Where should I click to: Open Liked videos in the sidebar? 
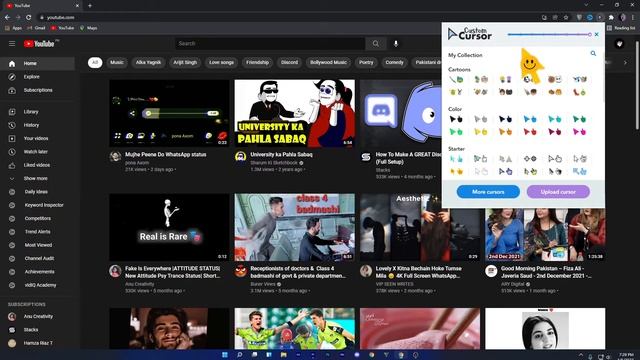pos(38,165)
